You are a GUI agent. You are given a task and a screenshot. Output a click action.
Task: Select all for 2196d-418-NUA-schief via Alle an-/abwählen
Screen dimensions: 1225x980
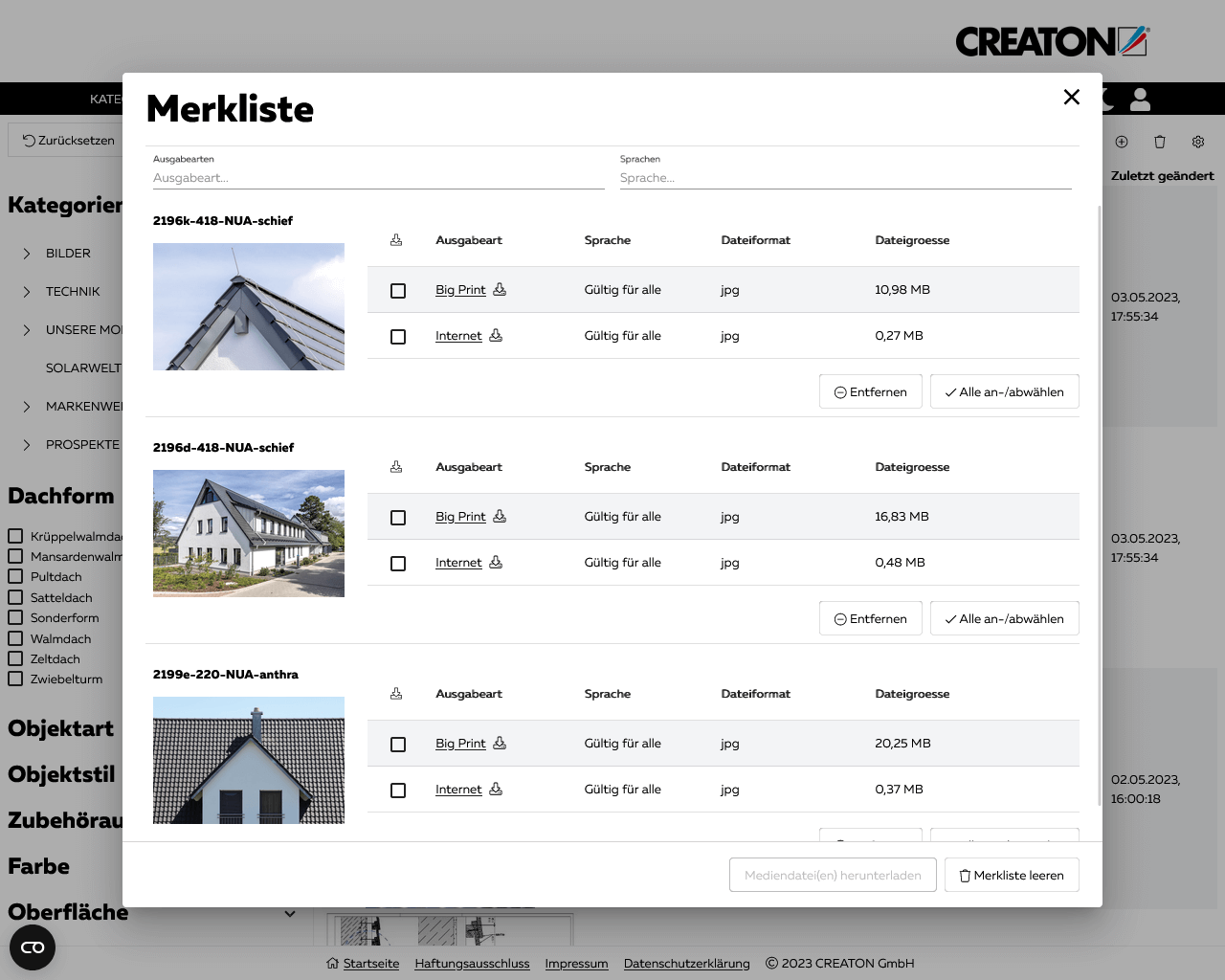tap(1005, 618)
